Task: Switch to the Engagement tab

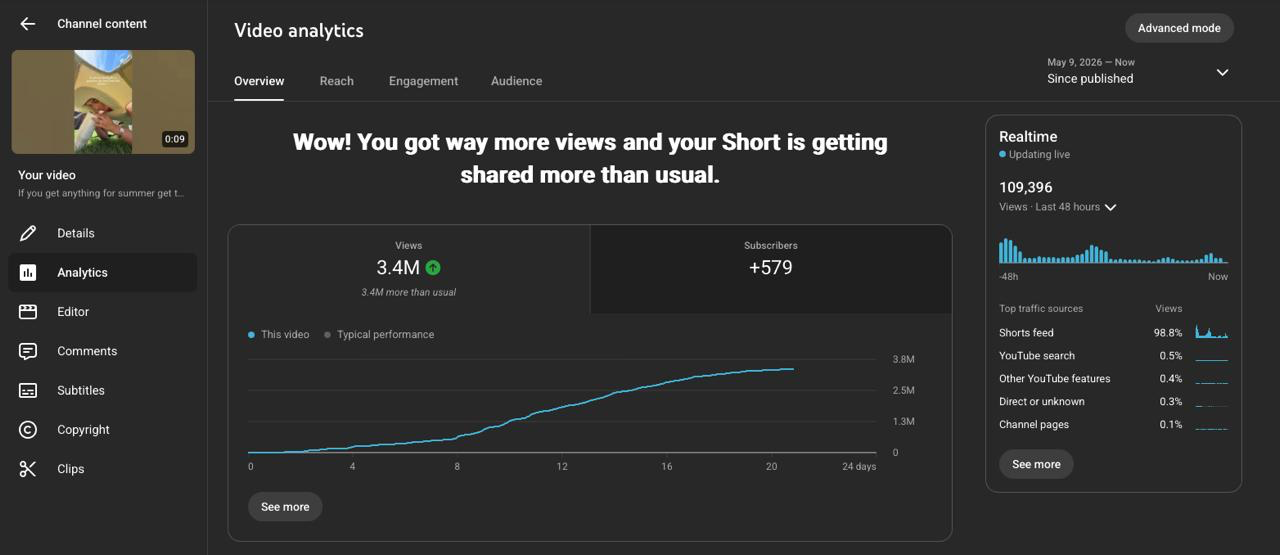Action: click(423, 81)
